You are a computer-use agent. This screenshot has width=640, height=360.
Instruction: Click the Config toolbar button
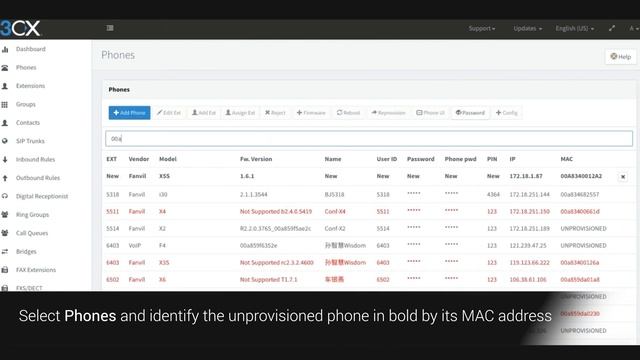507,113
